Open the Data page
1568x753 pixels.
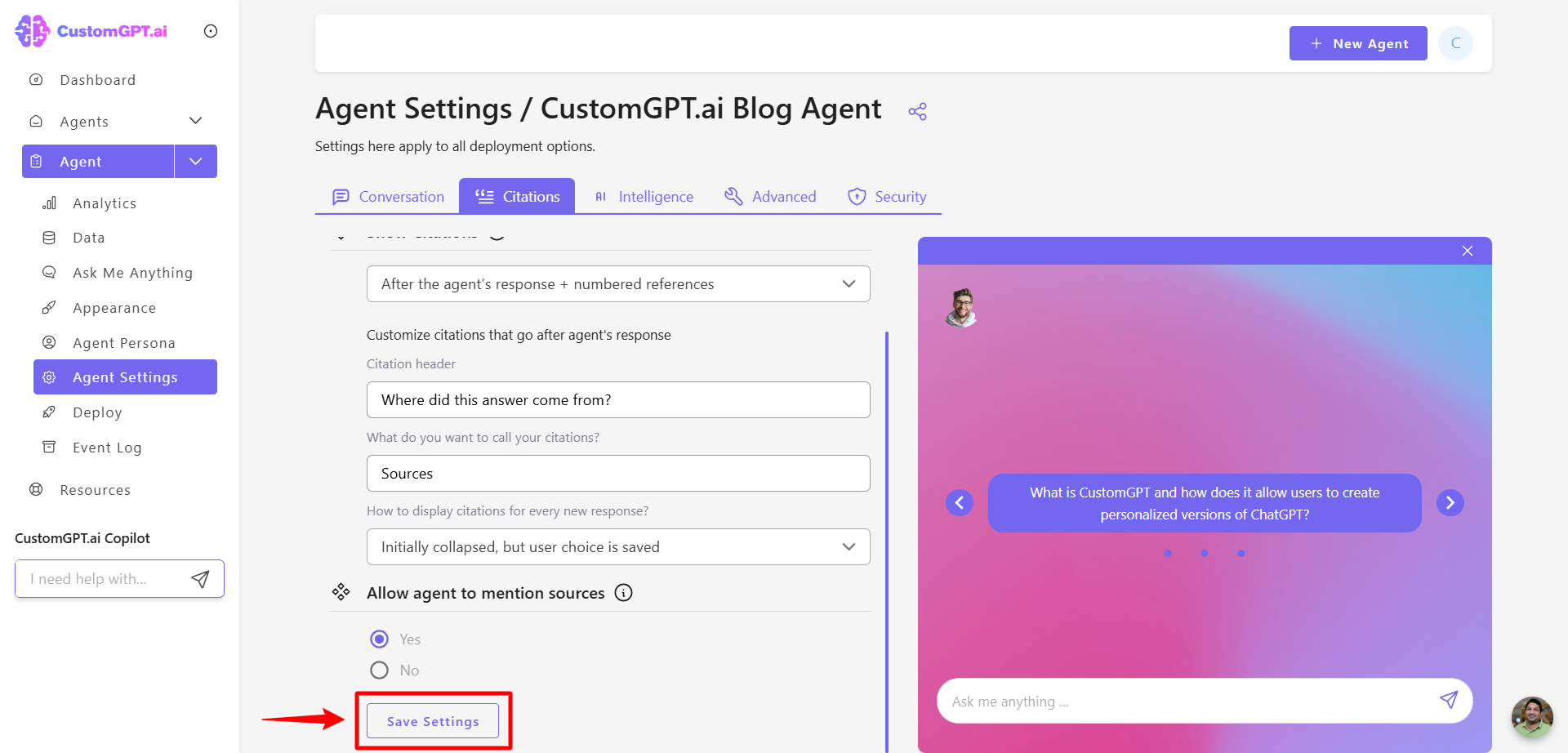point(89,238)
